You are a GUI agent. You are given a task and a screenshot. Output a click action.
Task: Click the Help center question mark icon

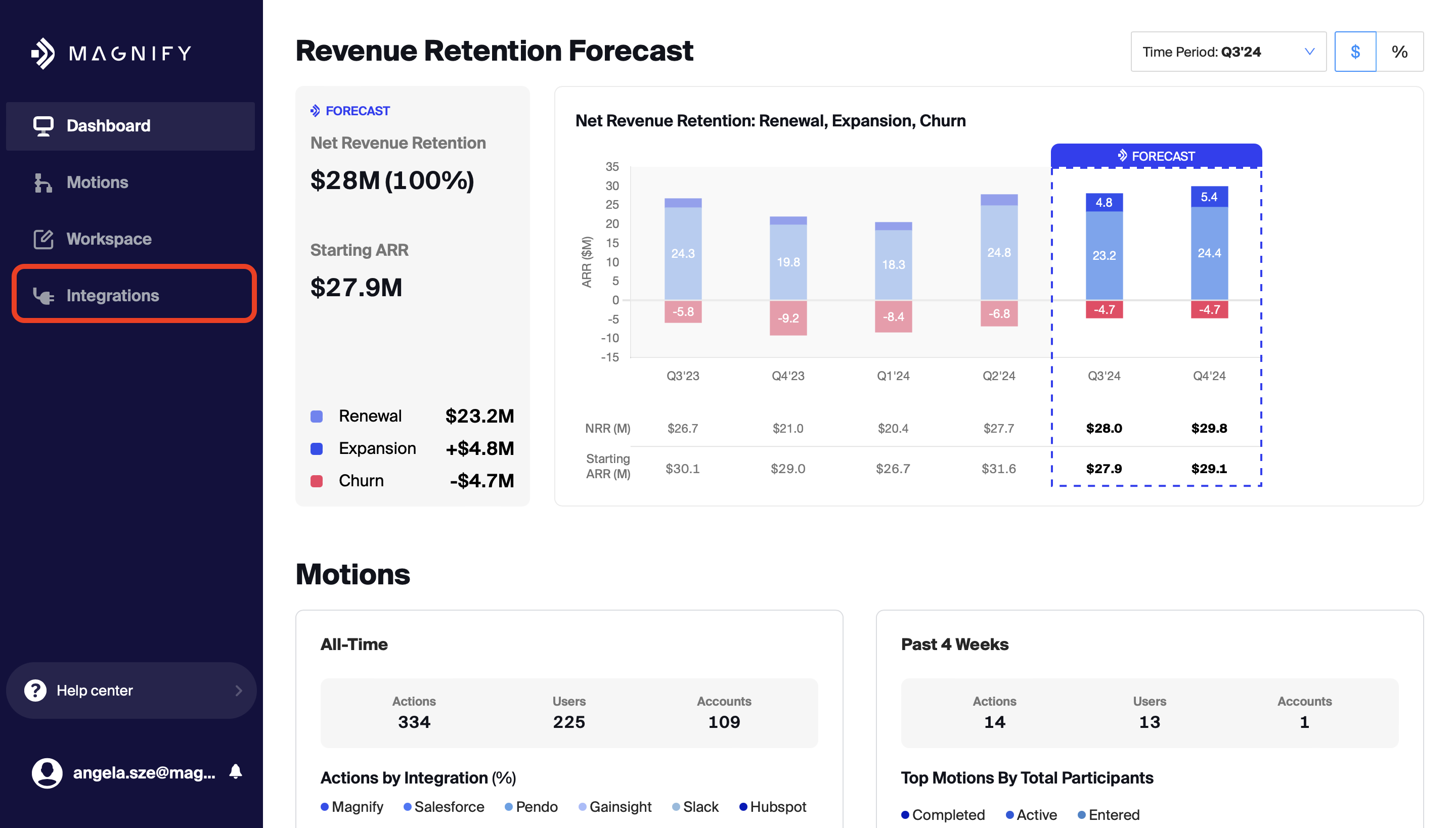pyautogui.click(x=35, y=691)
